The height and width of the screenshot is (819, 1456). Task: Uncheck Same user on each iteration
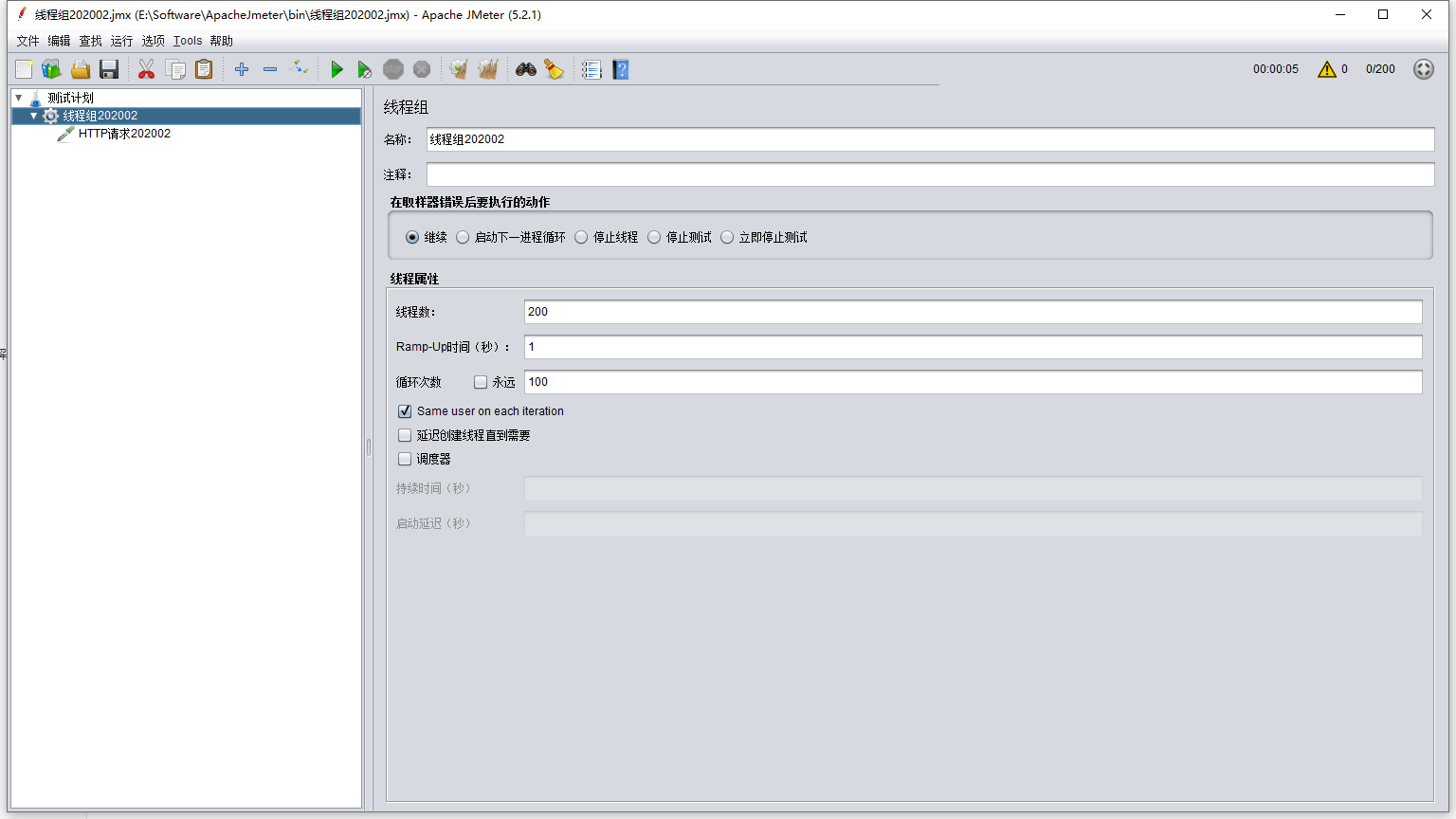click(x=405, y=411)
